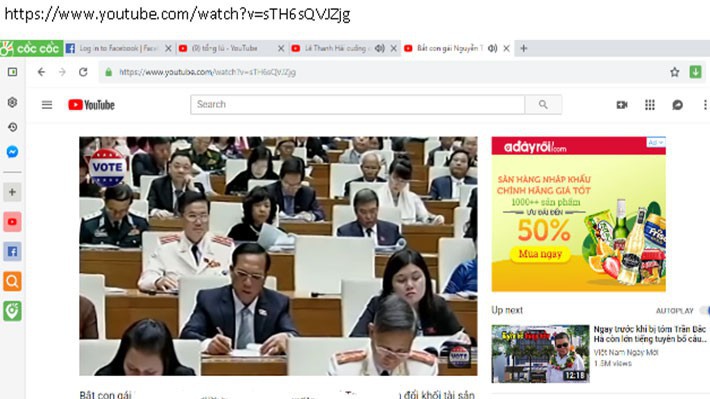This screenshot has height=399, width=710.
Task: Click the VOTE badge on the video
Action: click(x=107, y=167)
